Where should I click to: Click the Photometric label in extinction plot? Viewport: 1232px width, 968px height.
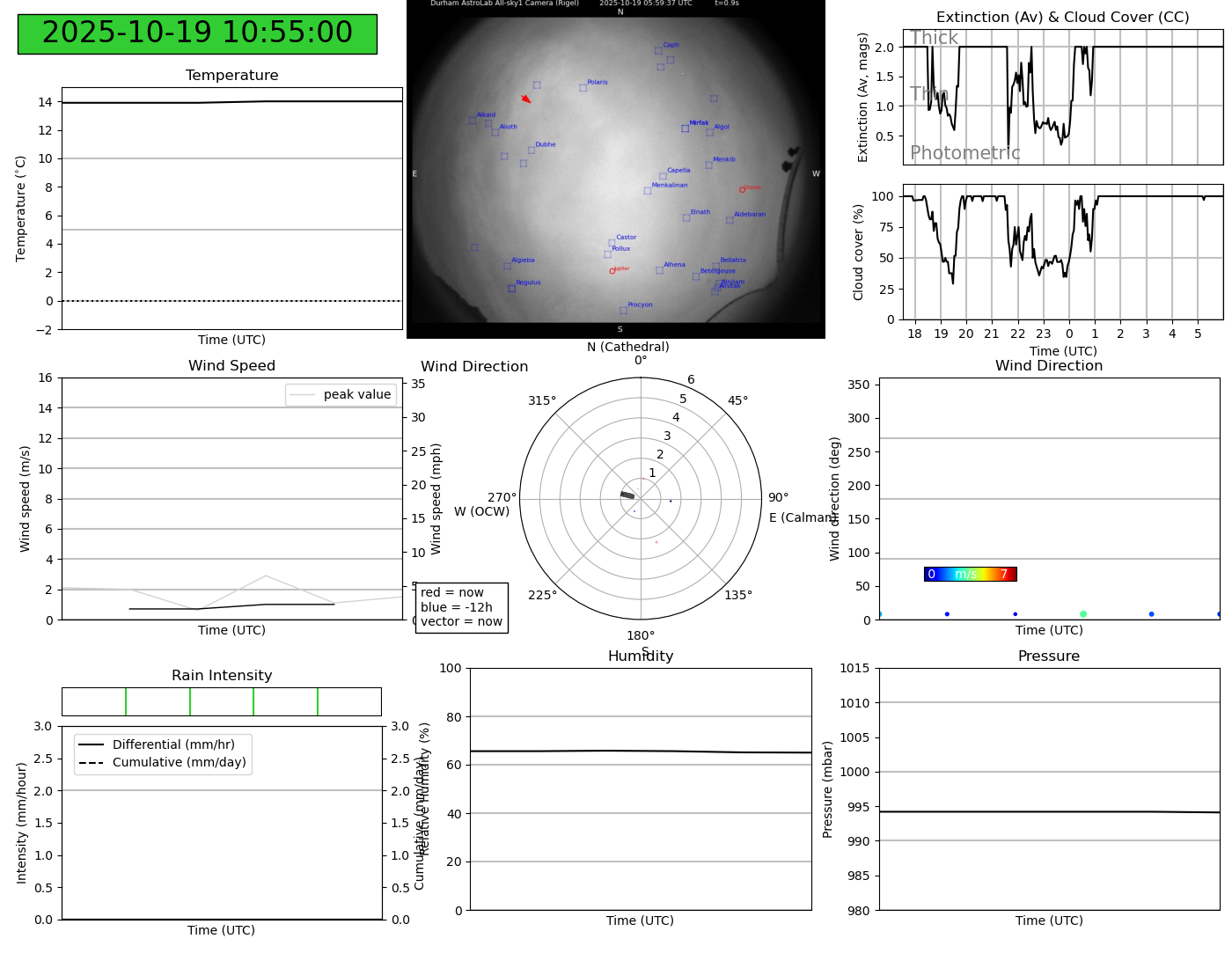(x=964, y=153)
